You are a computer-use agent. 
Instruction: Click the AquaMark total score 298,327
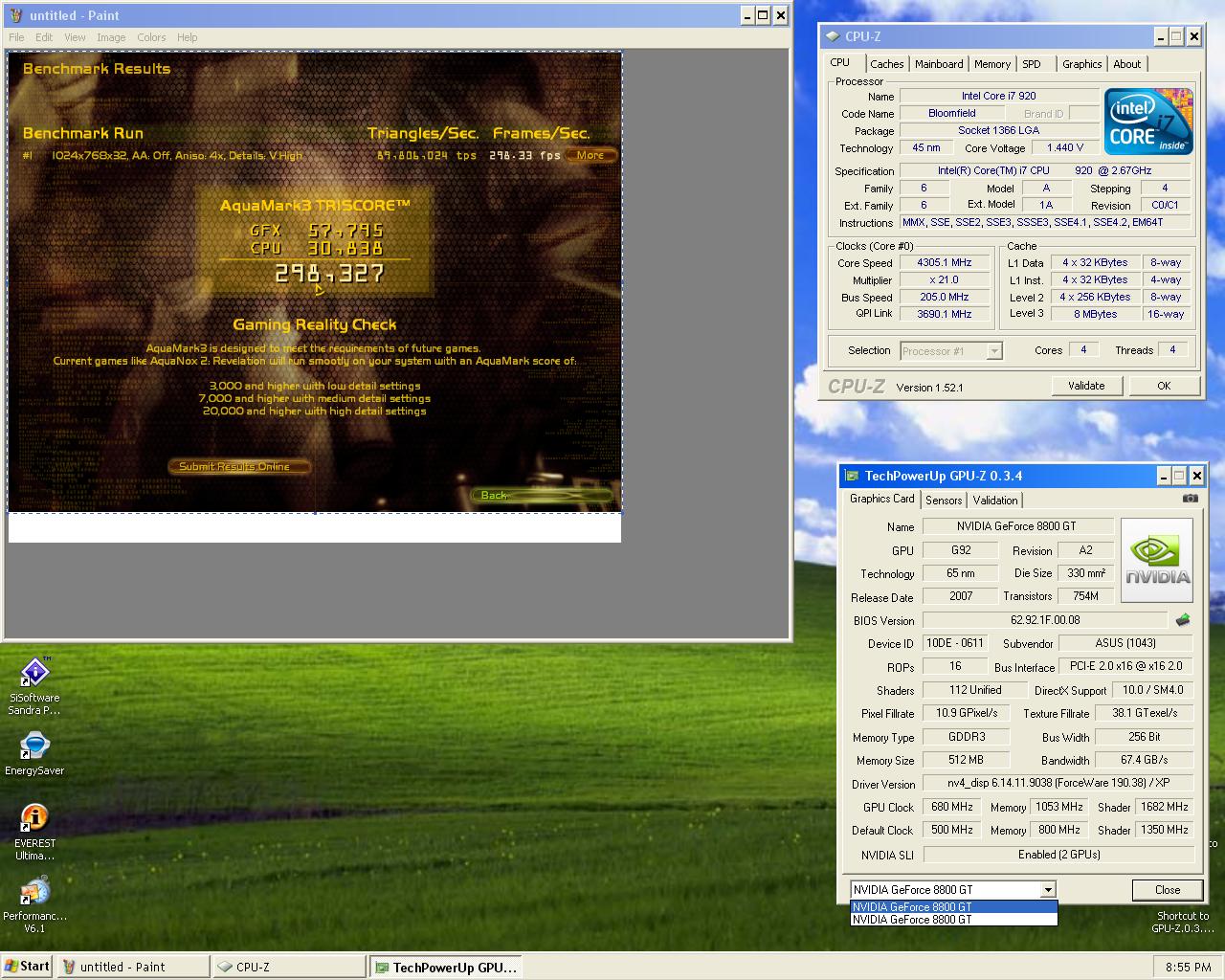(329, 275)
